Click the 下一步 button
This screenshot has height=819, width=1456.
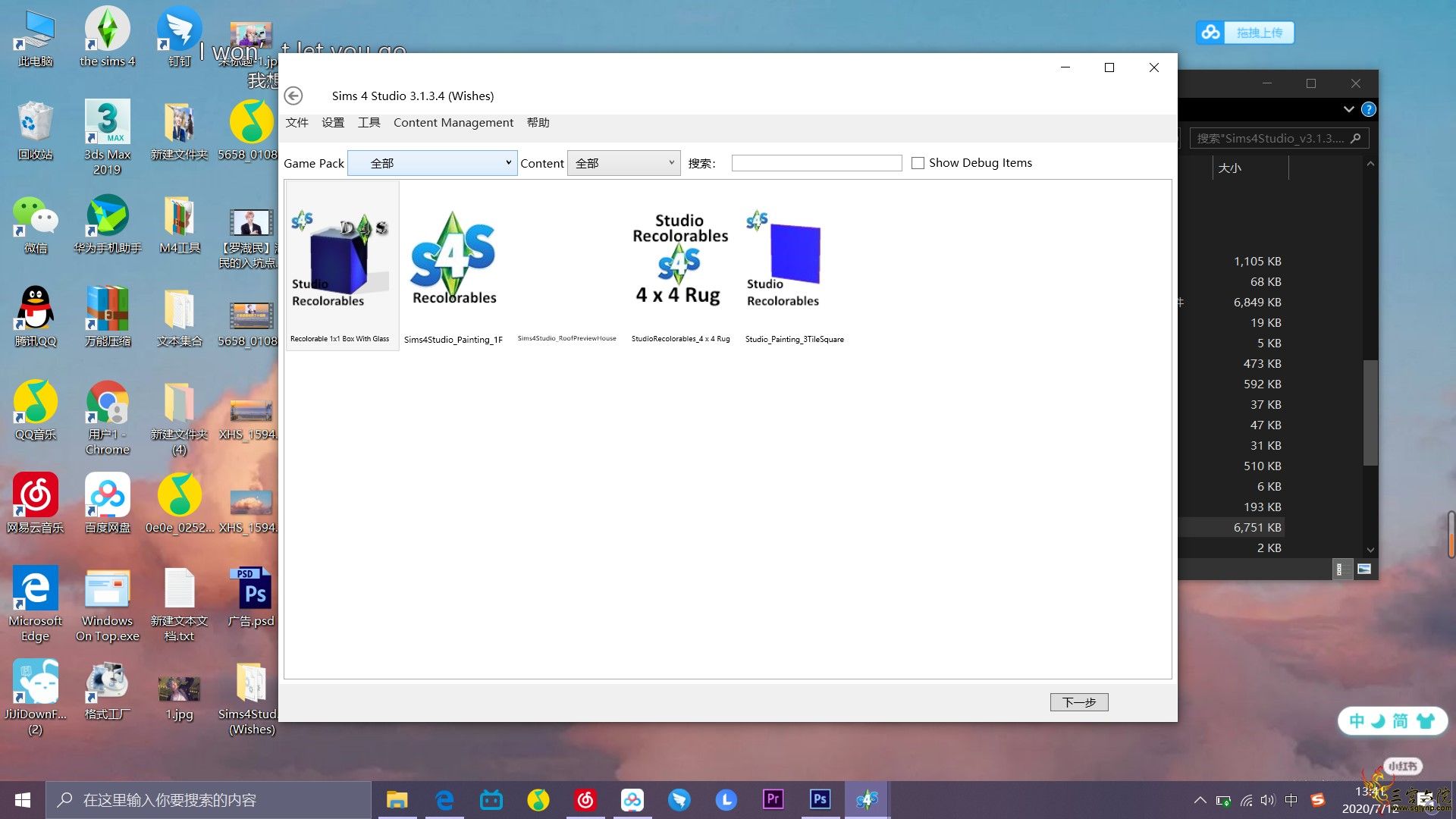1079,702
